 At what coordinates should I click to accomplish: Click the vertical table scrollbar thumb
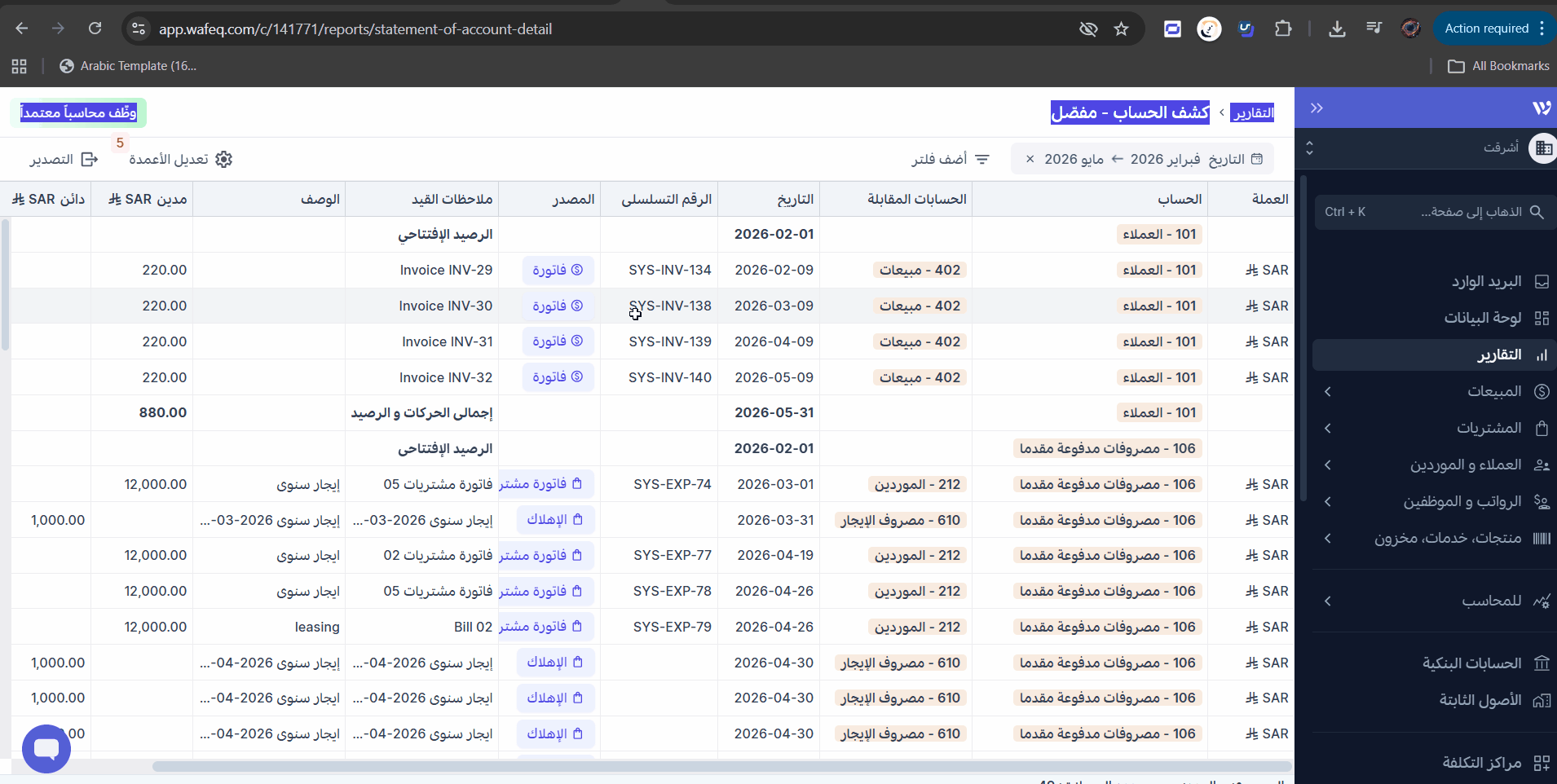[6, 285]
